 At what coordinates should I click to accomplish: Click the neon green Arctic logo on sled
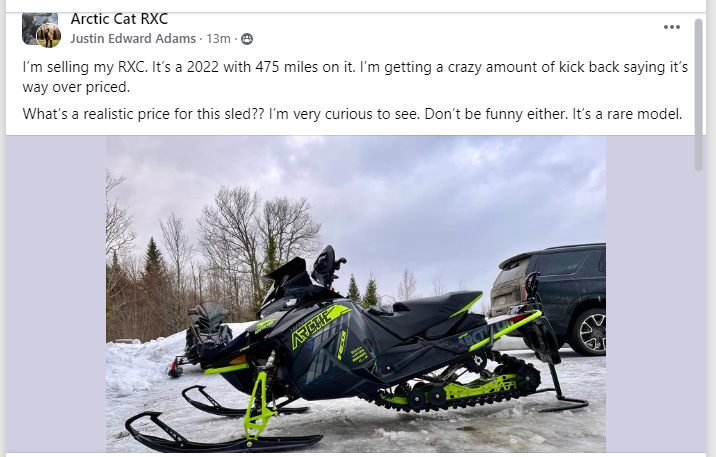321,324
